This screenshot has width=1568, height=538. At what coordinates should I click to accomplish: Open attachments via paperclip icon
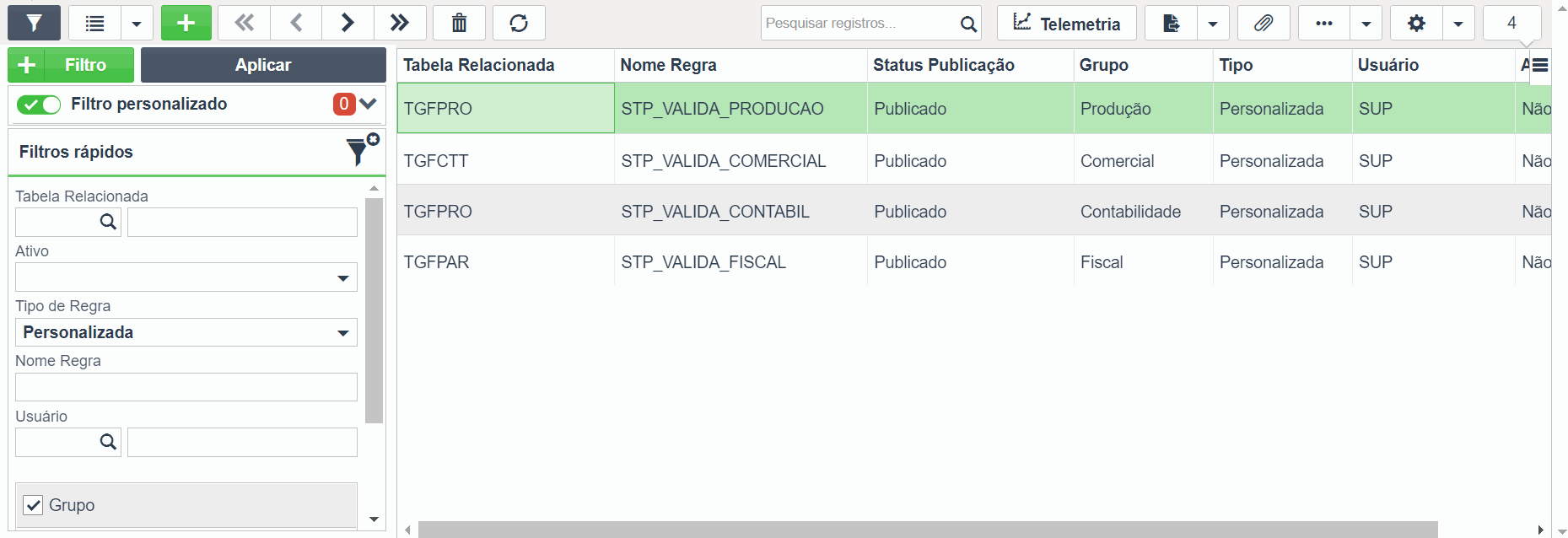[x=1264, y=23]
